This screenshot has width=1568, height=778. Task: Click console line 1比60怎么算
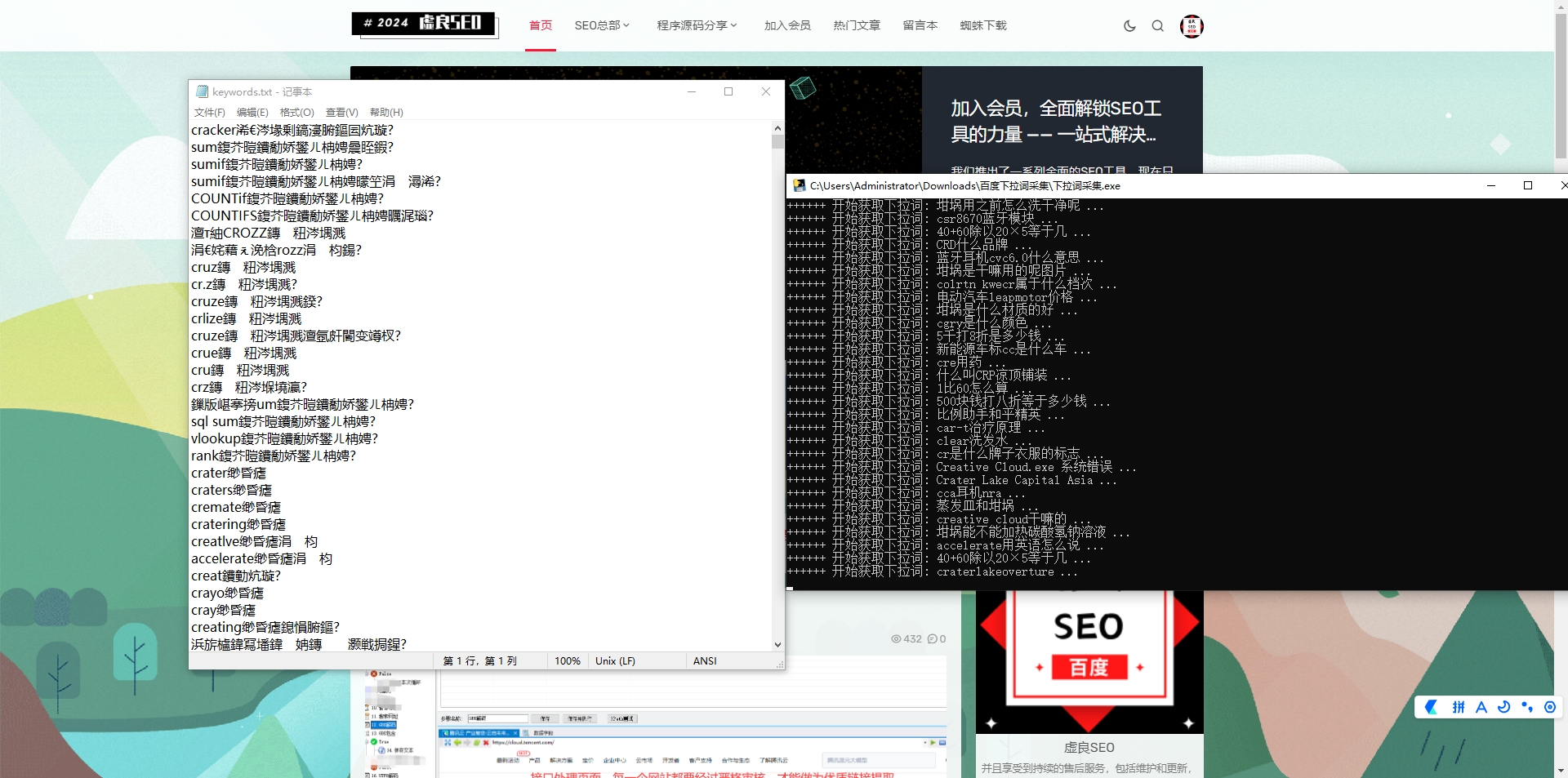(x=910, y=389)
